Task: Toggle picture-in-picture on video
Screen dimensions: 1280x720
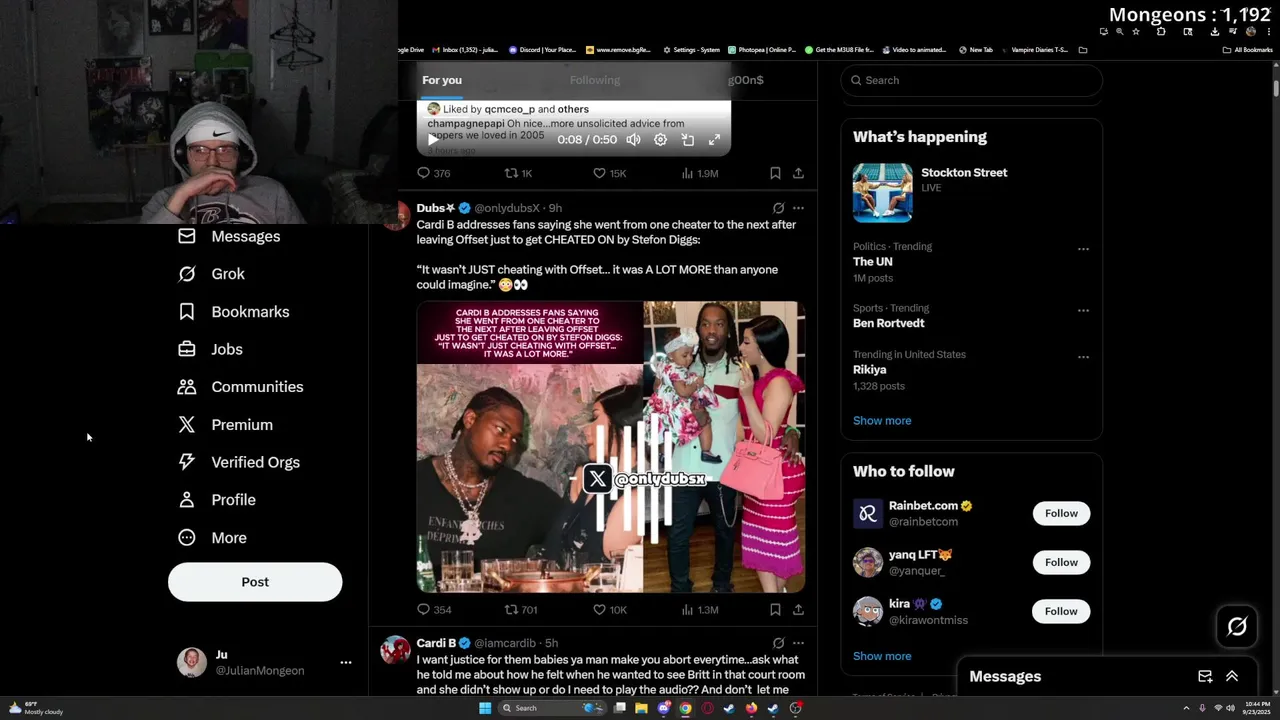Action: pos(688,140)
